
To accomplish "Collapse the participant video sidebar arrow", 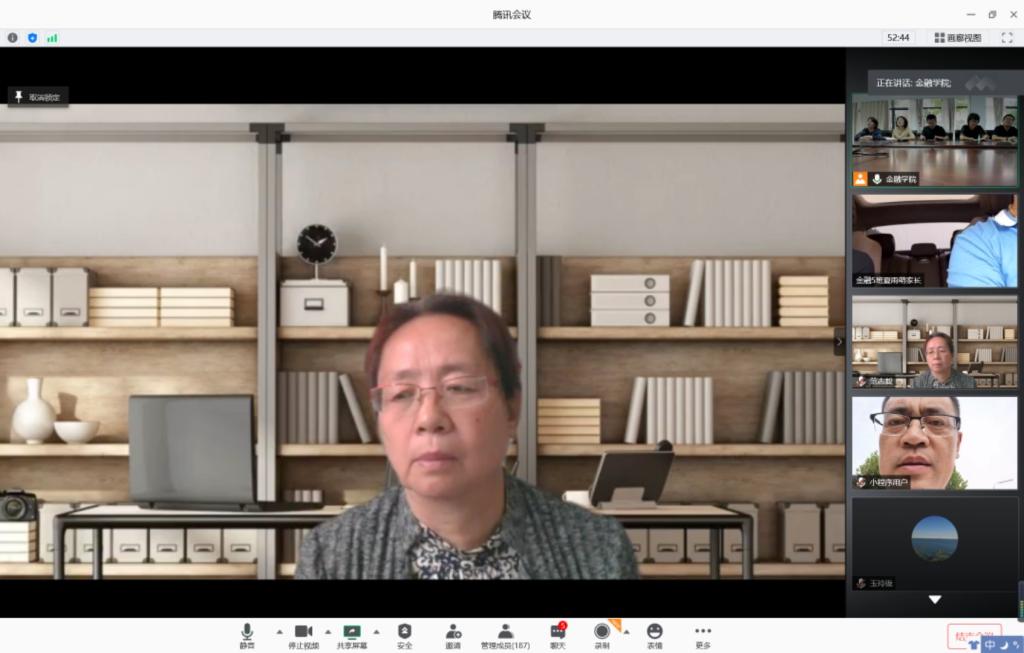I will pos(840,341).
